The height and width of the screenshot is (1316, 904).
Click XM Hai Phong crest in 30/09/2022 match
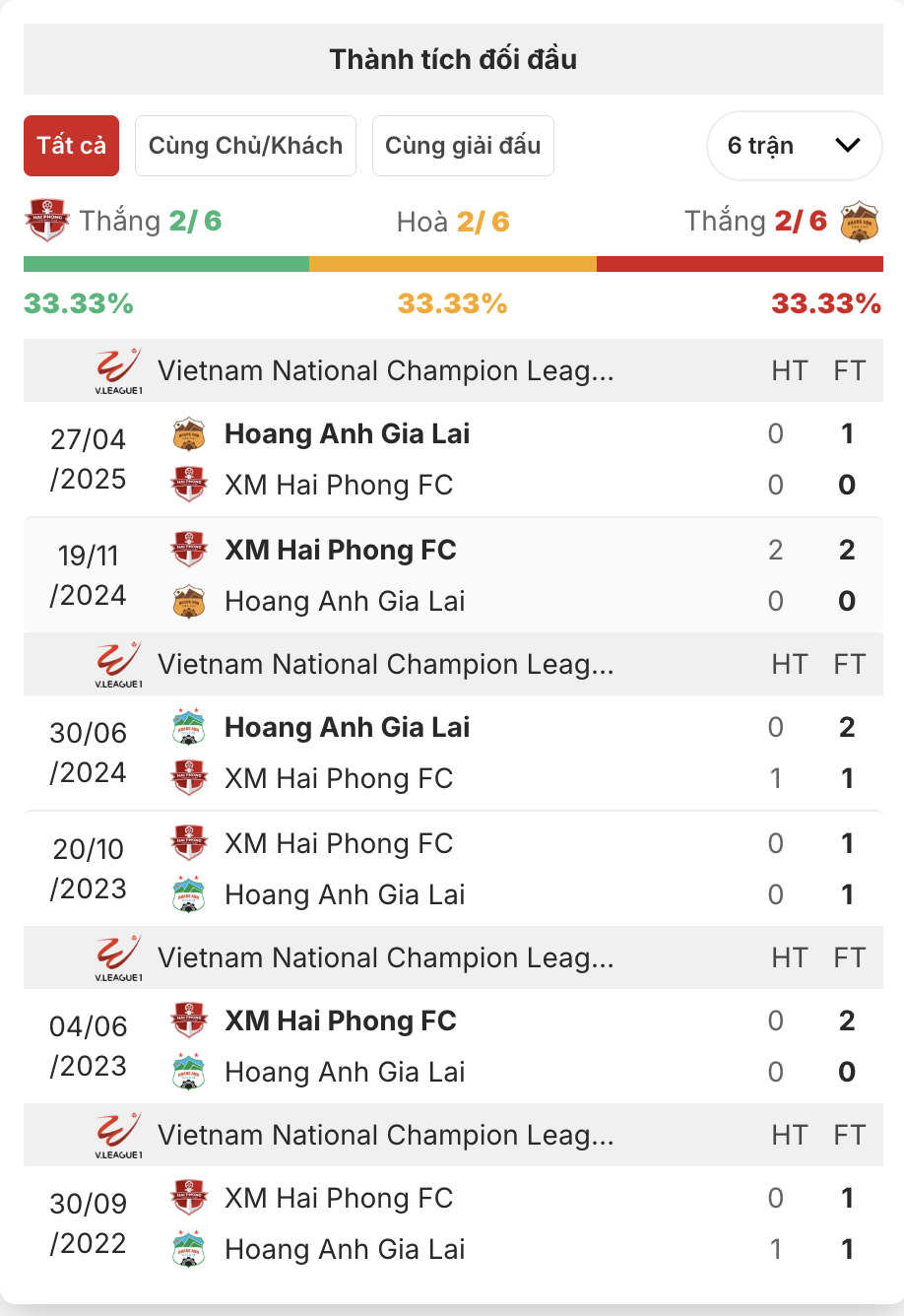click(188, 1198)
